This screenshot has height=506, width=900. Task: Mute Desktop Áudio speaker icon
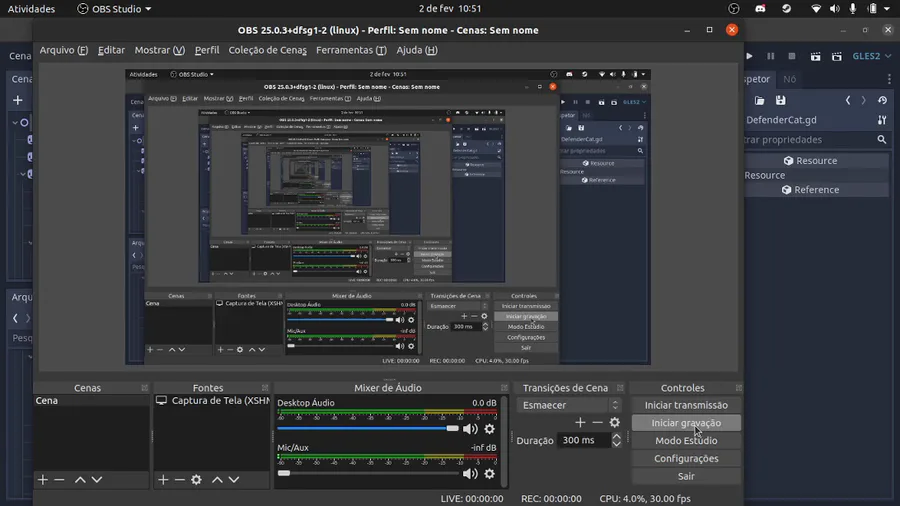pyautogui.click(x=470, y=429)
